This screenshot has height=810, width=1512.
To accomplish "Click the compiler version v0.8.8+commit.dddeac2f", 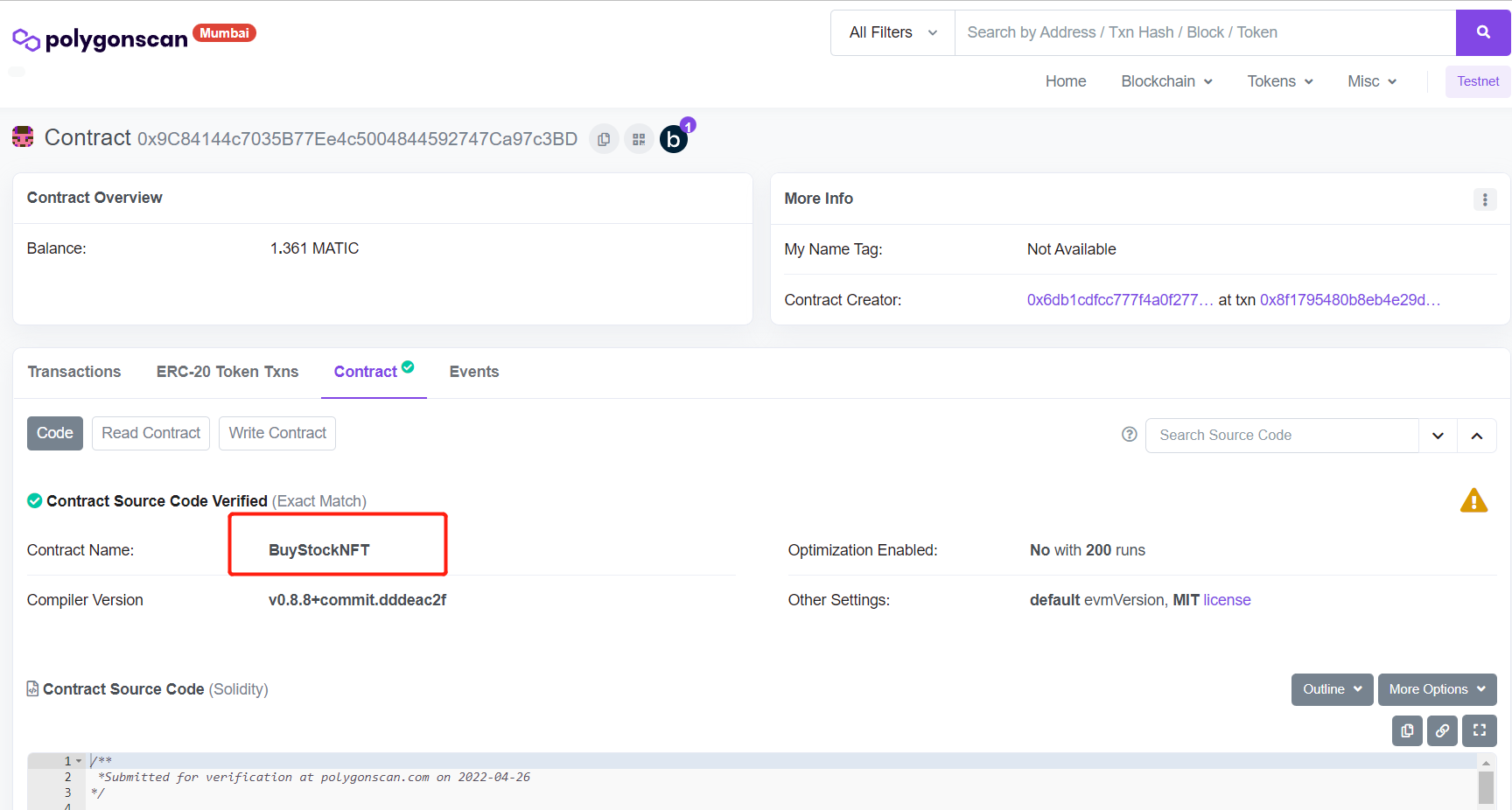I will click(357, 600).
